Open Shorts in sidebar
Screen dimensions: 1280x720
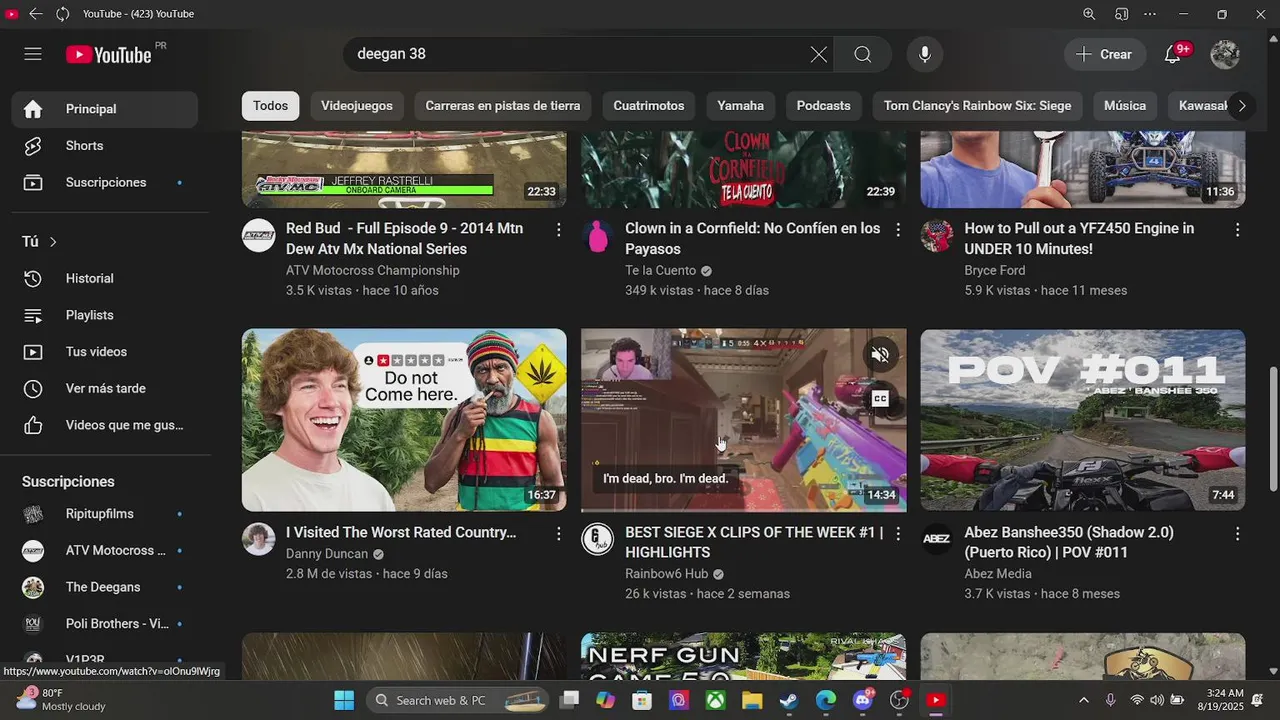coord(105,146)
